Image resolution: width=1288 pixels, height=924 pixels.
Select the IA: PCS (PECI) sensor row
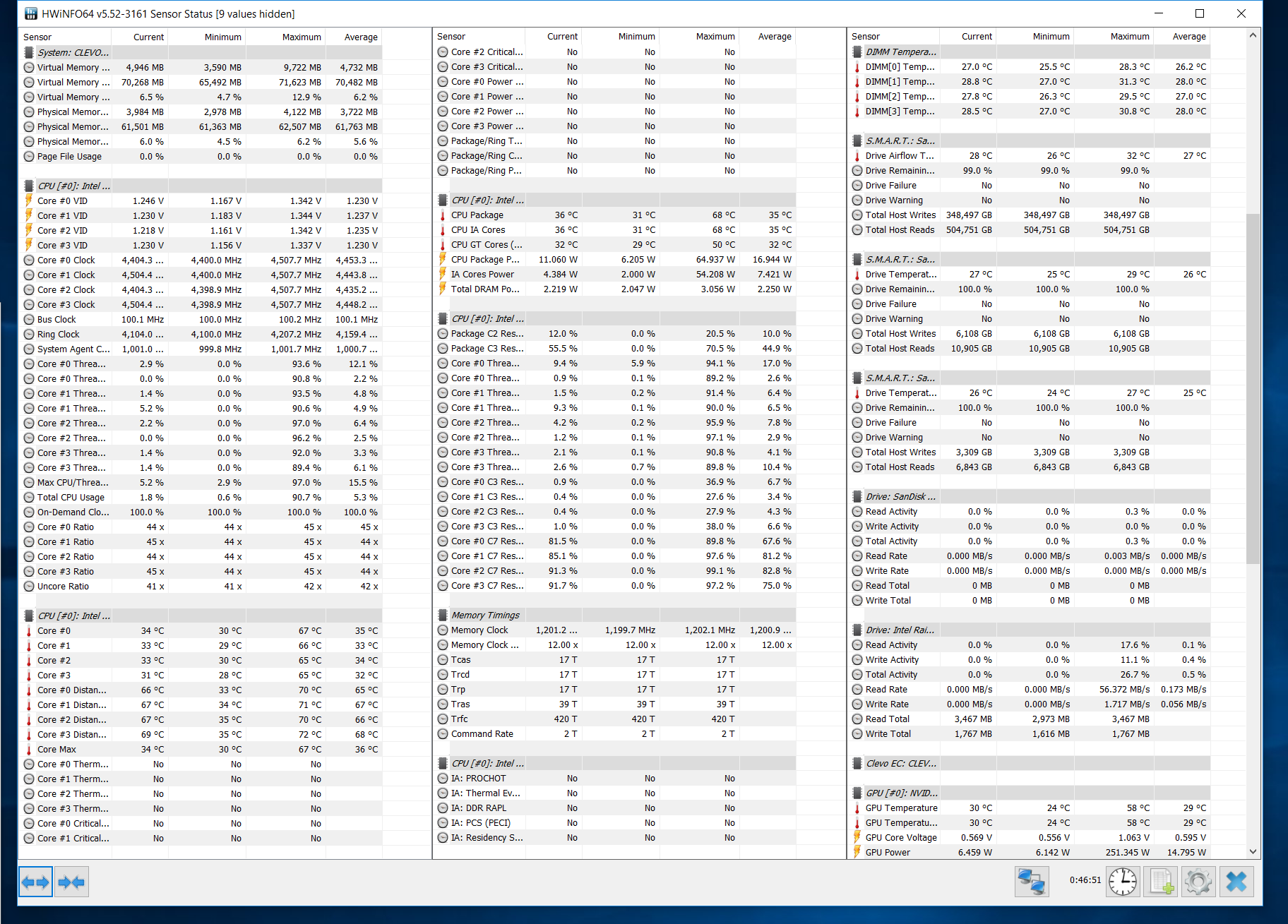click(614, 823)
